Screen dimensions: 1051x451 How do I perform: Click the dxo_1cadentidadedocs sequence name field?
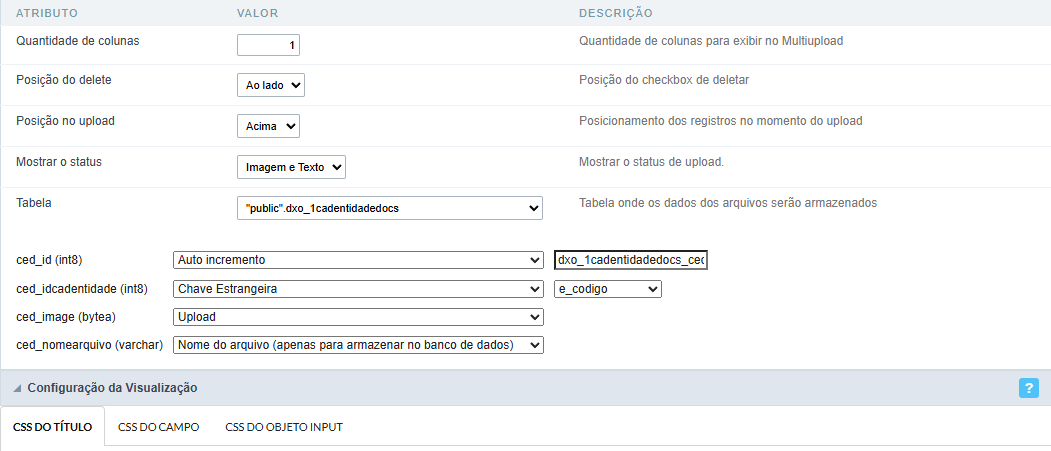point(631,260)
